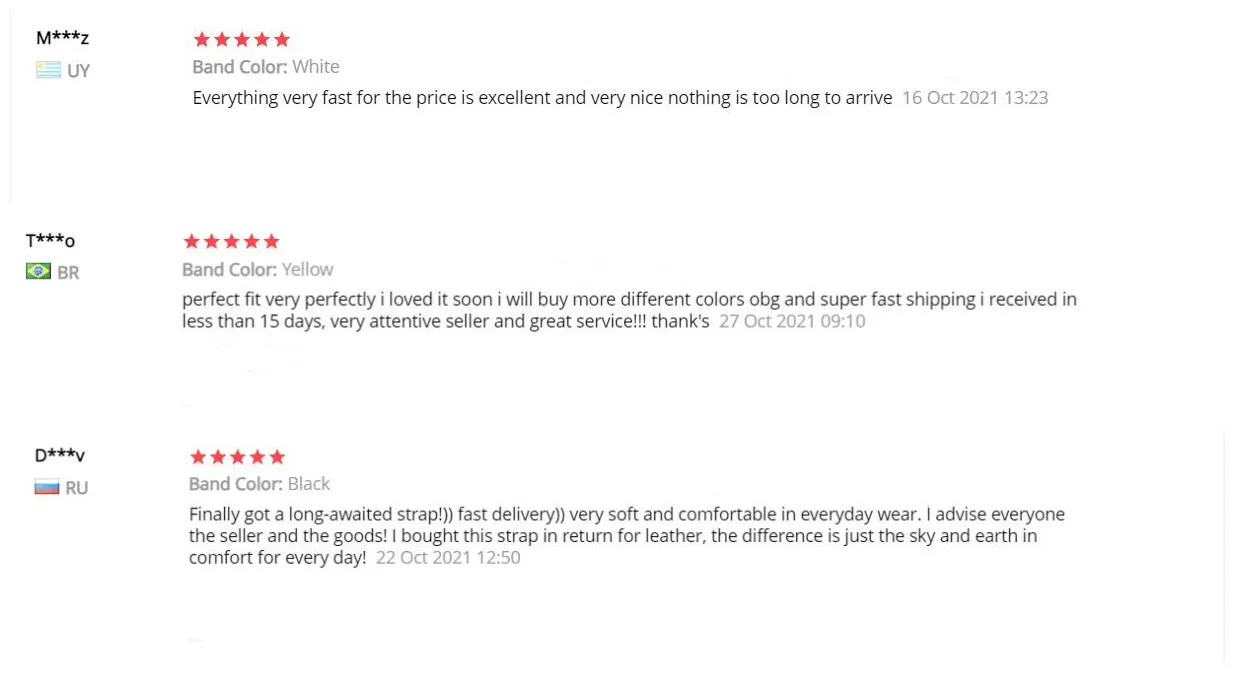This screenshot has height=673, width=1235.
Task: Click the star rating on M***z's review
Action: [x=241, y=40]
